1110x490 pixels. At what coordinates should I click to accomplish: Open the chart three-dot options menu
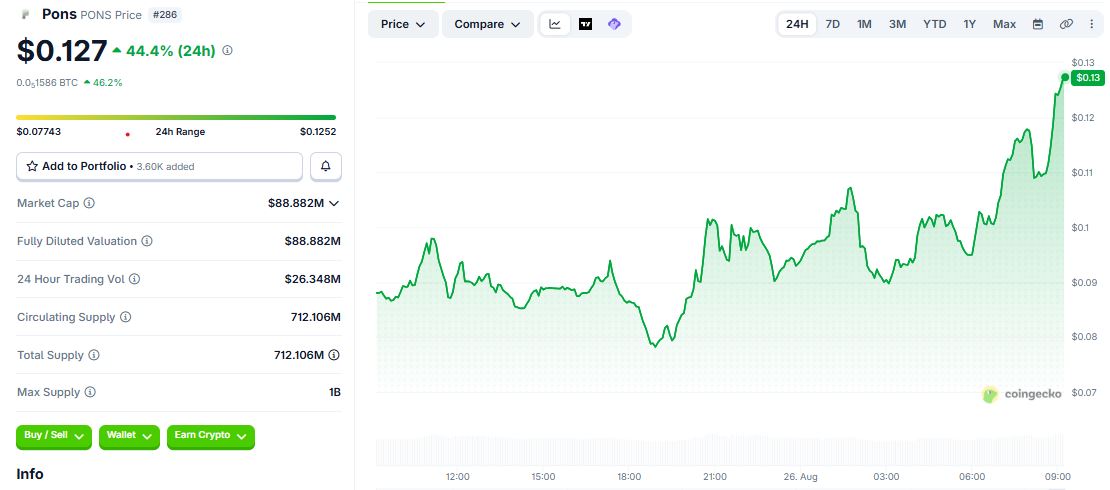(x=1092, y=24)
